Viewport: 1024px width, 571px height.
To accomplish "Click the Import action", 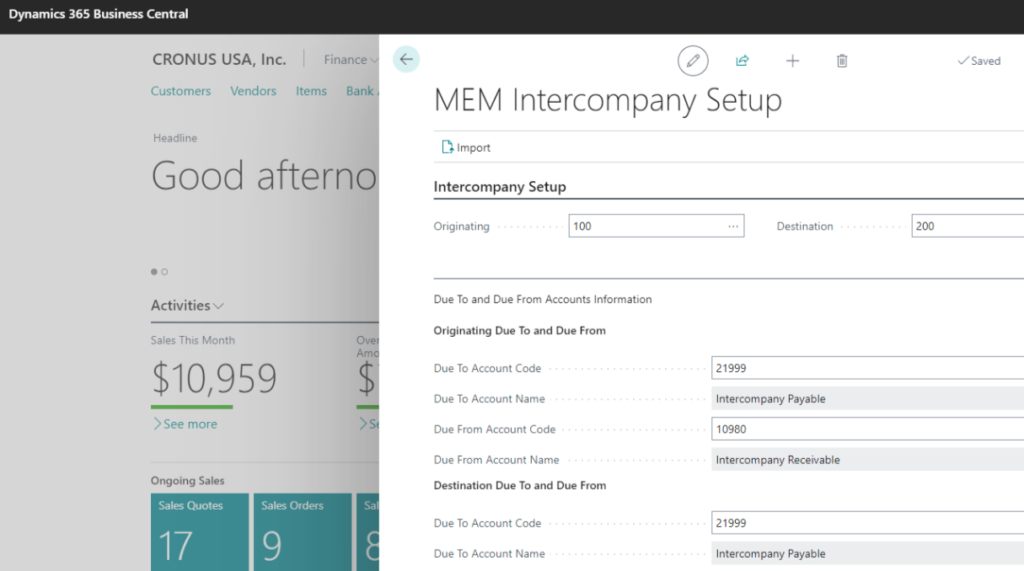I will (466, 148).
